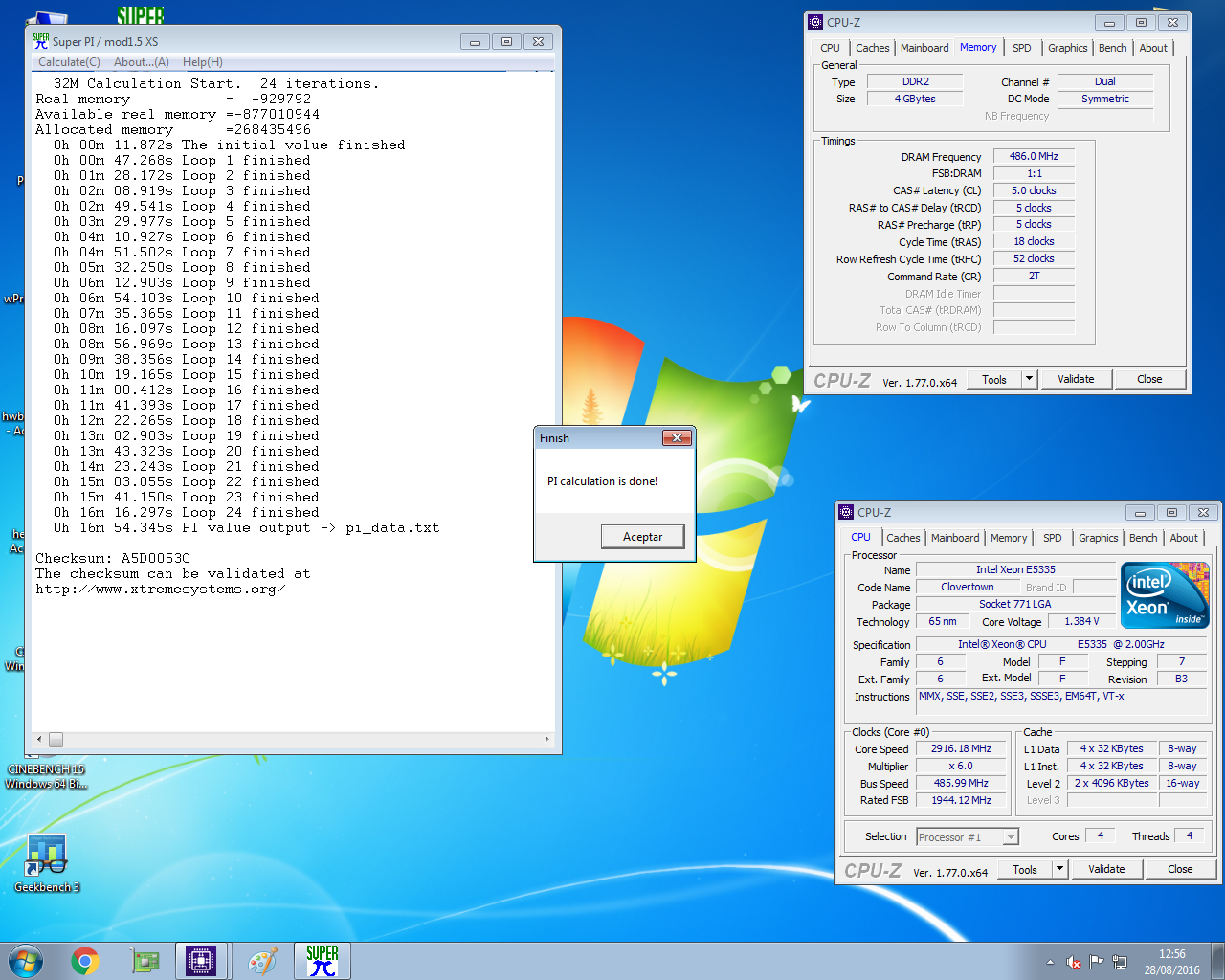Switch to SPD tab in CPU-Z Memory window
The width and height of the screenshot is (1225, 980).
1022,48
